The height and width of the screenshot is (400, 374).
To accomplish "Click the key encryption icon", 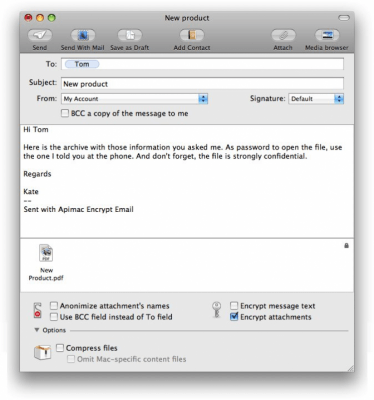I will (217, 310).
